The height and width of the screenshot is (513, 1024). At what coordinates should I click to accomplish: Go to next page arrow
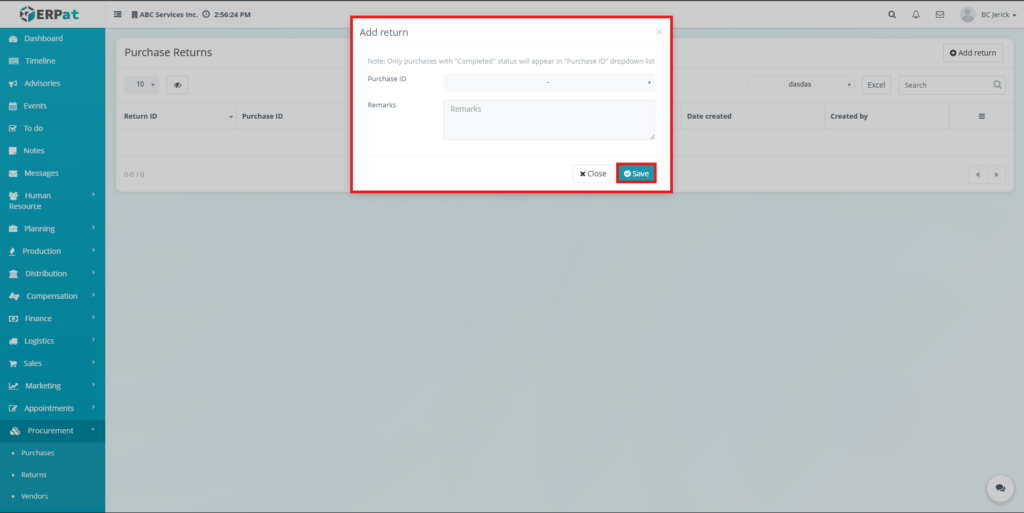(x=996, y=174)
